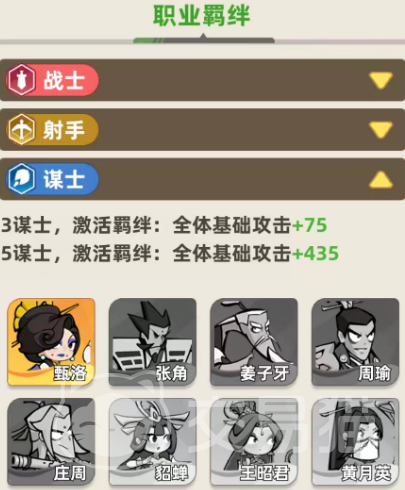Click the 射手 class label pill
Image resolution: width=405 pixels, height=490 pixels.
(x=53, y=130)
